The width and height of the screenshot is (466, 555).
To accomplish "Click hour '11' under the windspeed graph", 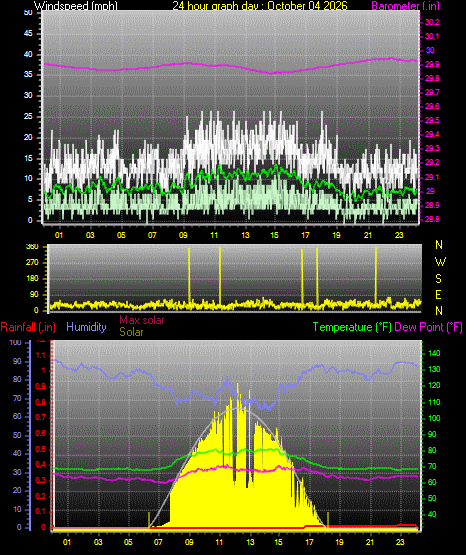I will [x=214, y=235].
